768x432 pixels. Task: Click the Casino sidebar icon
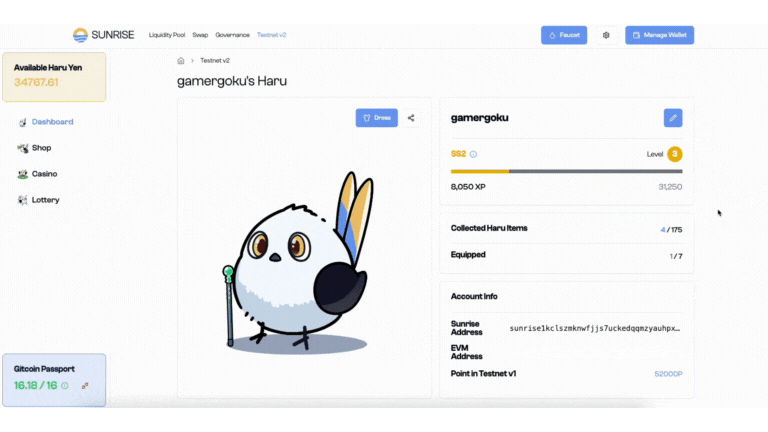pyautogui.click(x=23, y=174)
